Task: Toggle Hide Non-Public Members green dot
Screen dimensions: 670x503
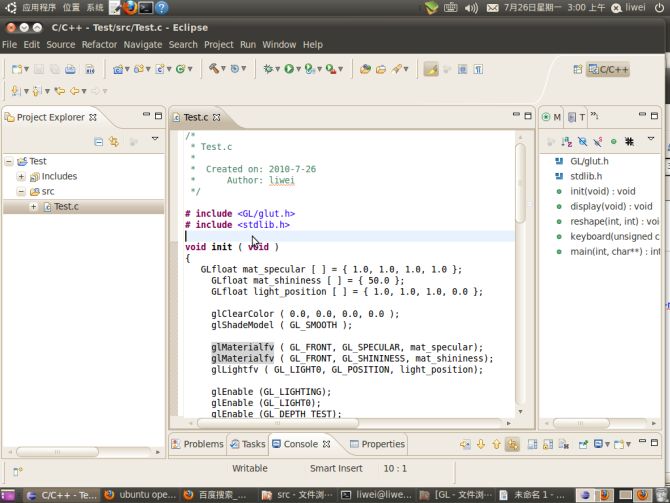Action: [614, 141]
